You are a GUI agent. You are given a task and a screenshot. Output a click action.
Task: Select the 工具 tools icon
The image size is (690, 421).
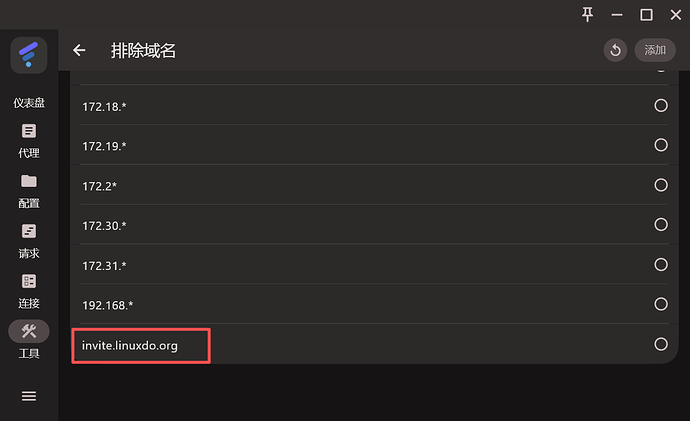coord(29,331)
